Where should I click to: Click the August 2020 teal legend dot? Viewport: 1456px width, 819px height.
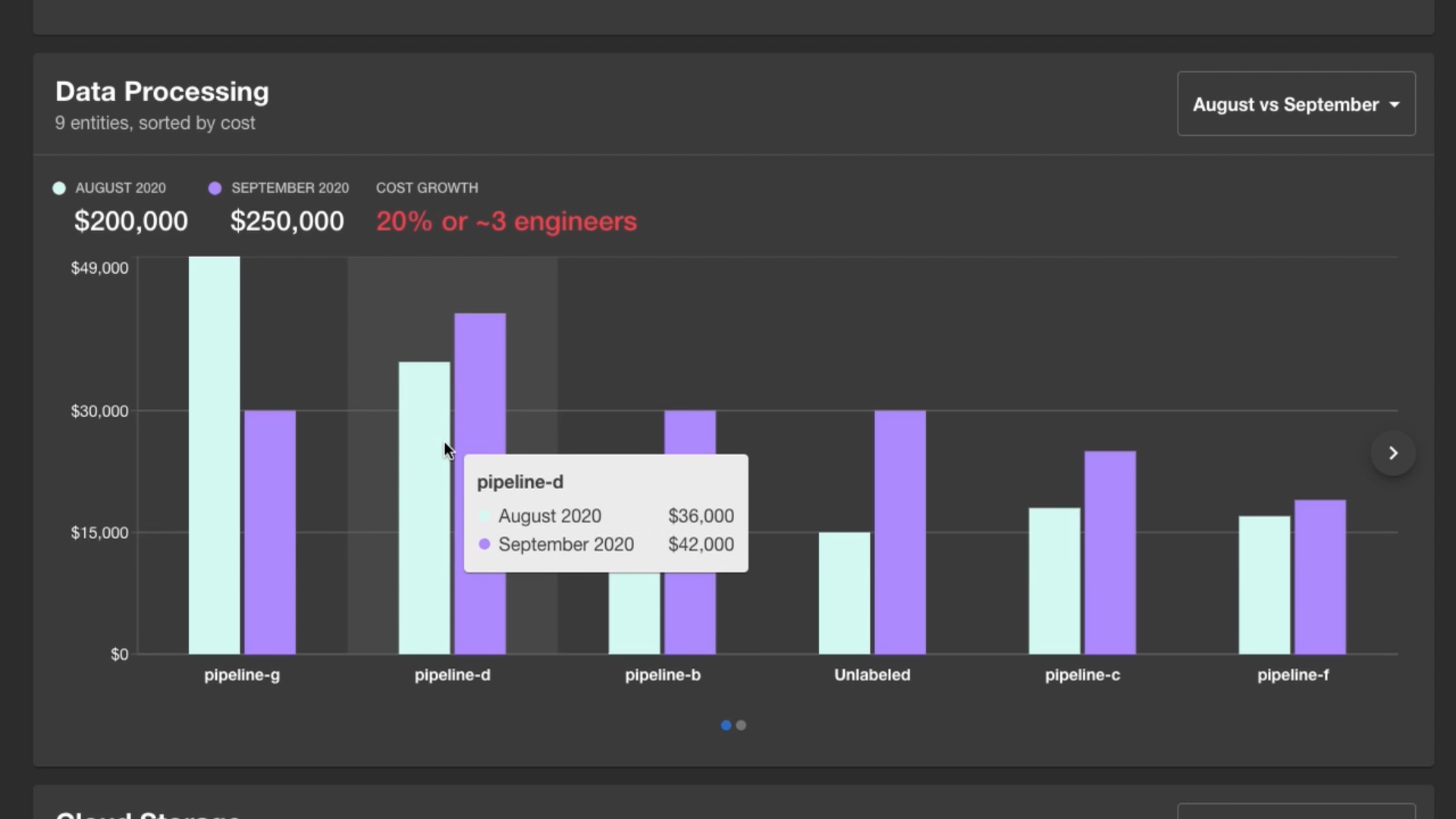click(x=60, y=187)
